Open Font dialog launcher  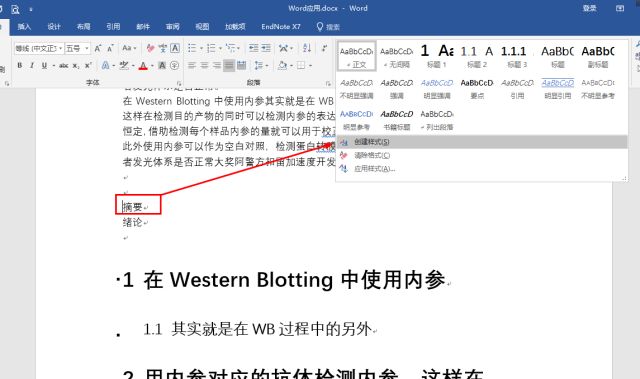(x=179, y=83)
